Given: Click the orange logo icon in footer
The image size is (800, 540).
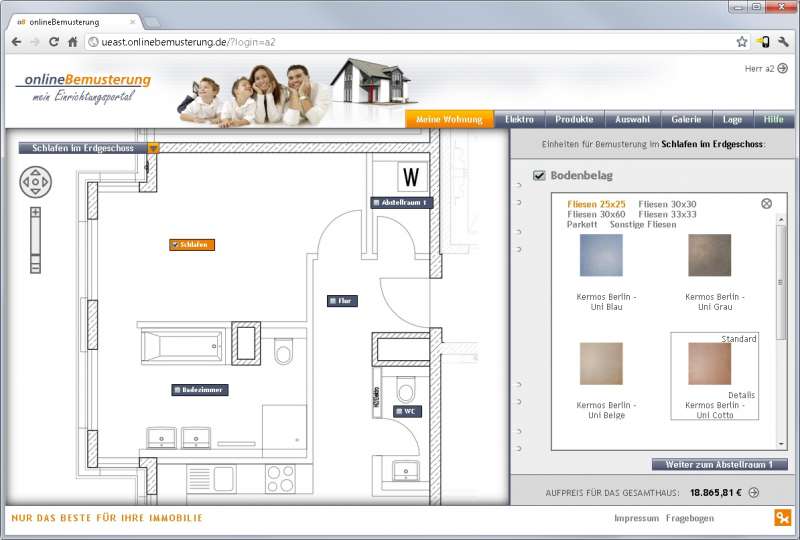Looking at the screenshot, I should 782,517.
